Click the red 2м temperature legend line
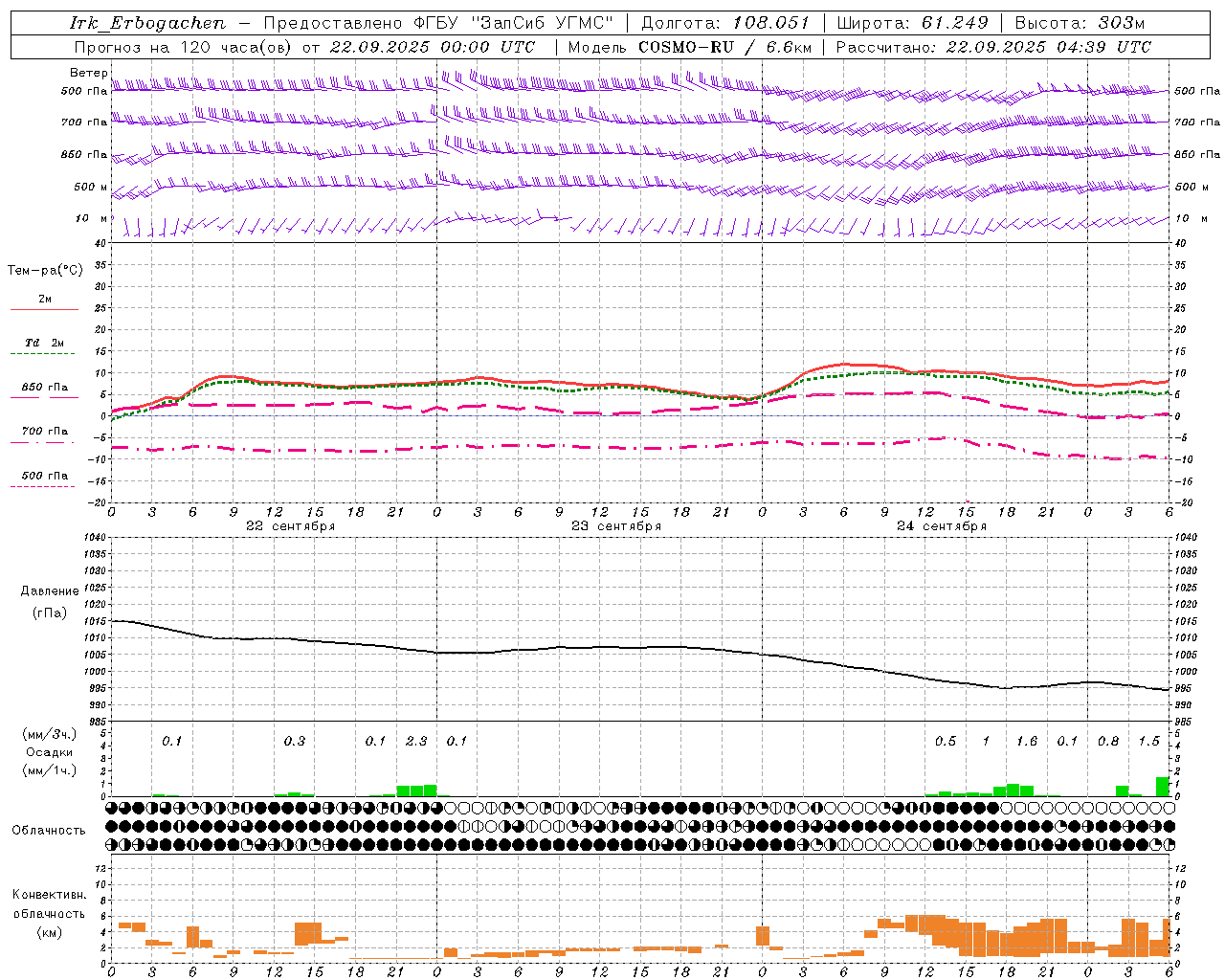Image resolution: width=1225 pixels, height=980 pixels. (x=44, y=310)
